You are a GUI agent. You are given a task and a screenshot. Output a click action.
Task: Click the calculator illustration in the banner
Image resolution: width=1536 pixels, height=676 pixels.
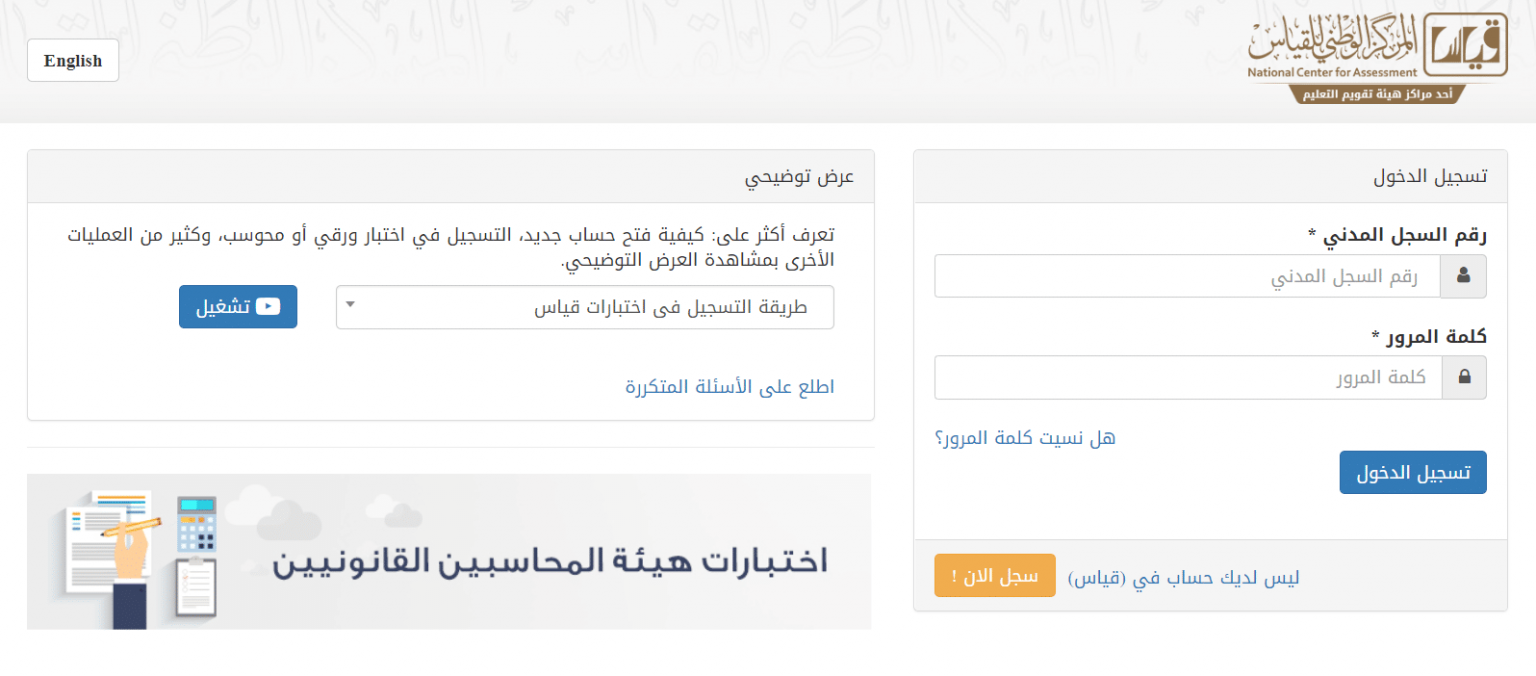click(x=197, y=524)
